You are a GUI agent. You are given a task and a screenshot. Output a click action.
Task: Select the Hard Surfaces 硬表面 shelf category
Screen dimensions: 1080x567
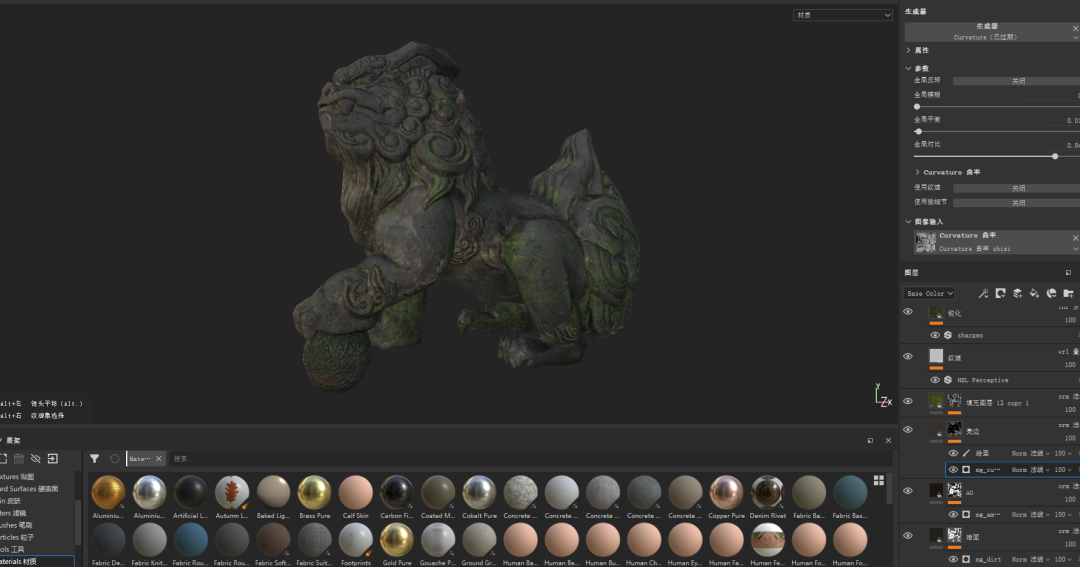click(29, 489)
